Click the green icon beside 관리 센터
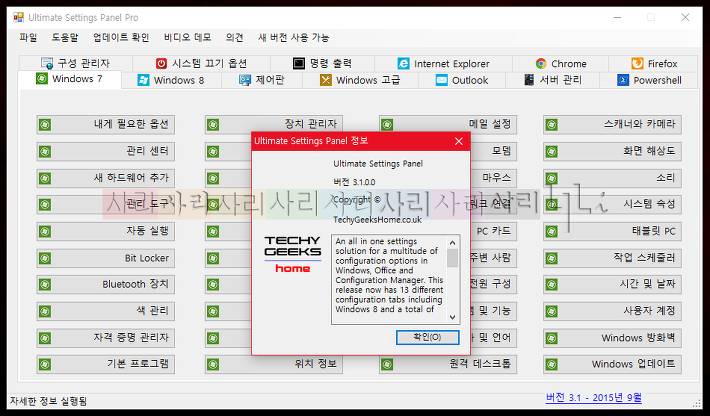The height and width of the screenshot is (416, 710). pyautogui.click(x=45, y=152)
